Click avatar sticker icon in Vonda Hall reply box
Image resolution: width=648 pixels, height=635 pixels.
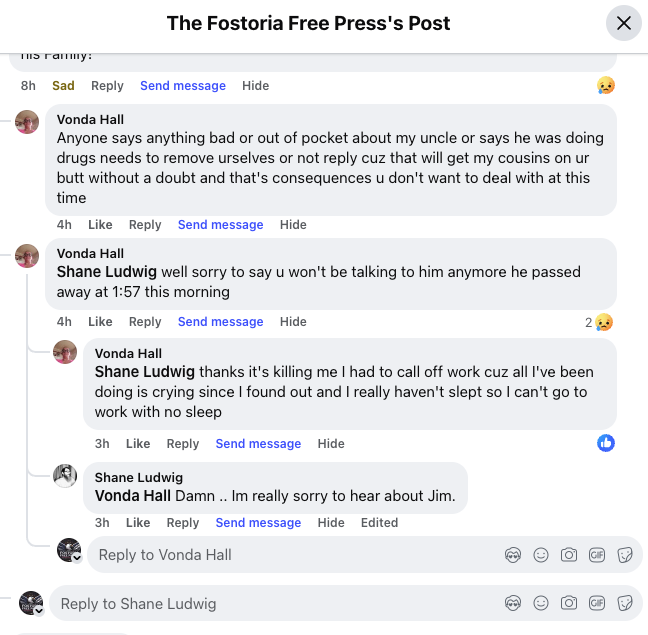tap(513, 554)
